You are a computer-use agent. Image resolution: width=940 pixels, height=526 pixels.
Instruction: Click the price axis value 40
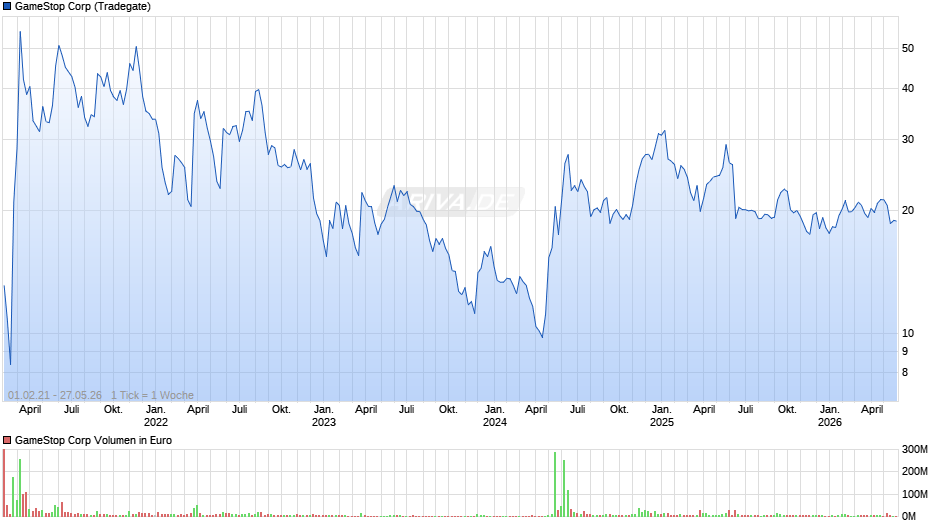pos(908,88)
